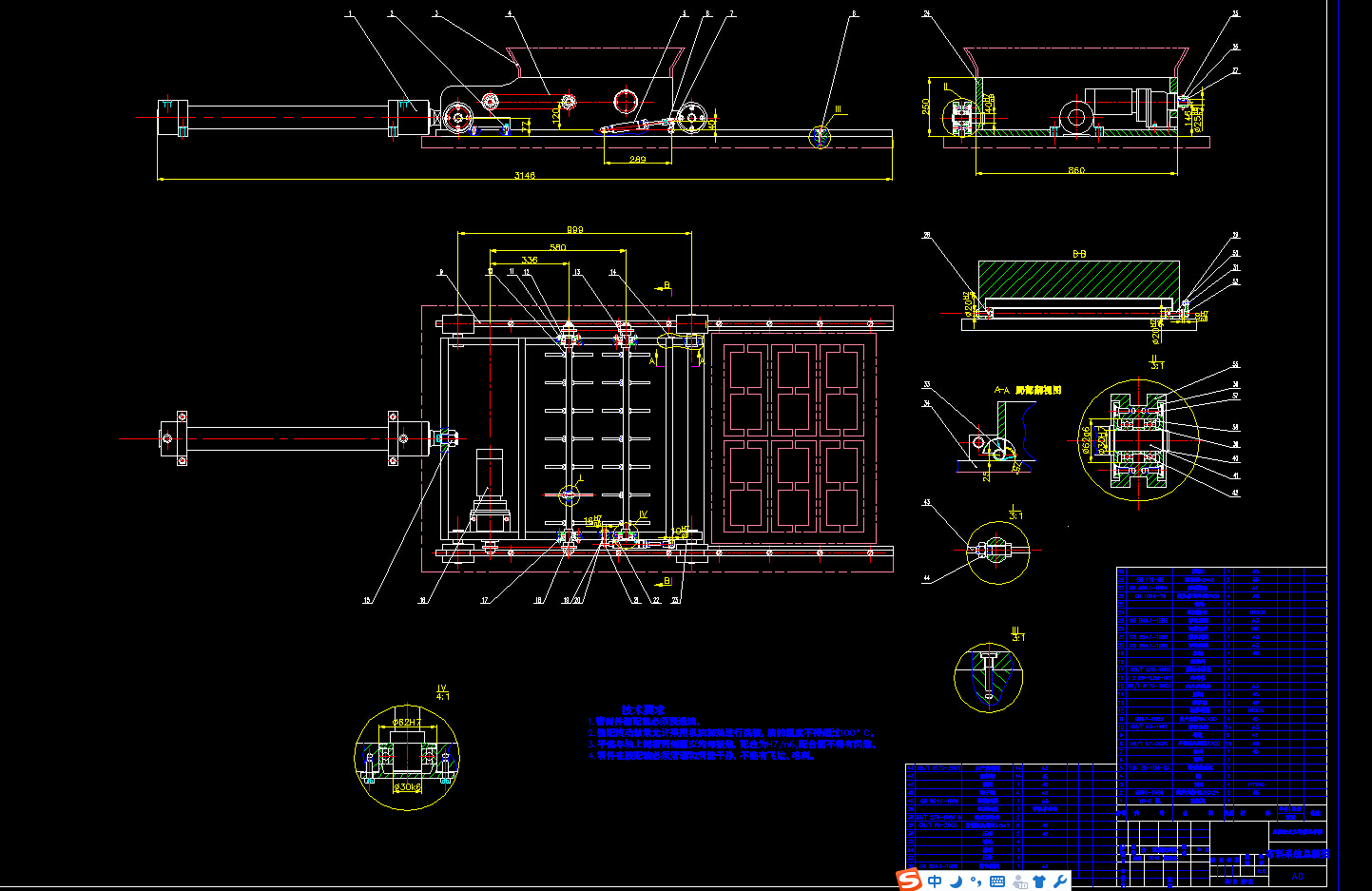The width and height of the screenshot is (1372, 891).
Task: Select the 3146 overall length dimension
Action: pyautogui.click(x=525, y=175)
